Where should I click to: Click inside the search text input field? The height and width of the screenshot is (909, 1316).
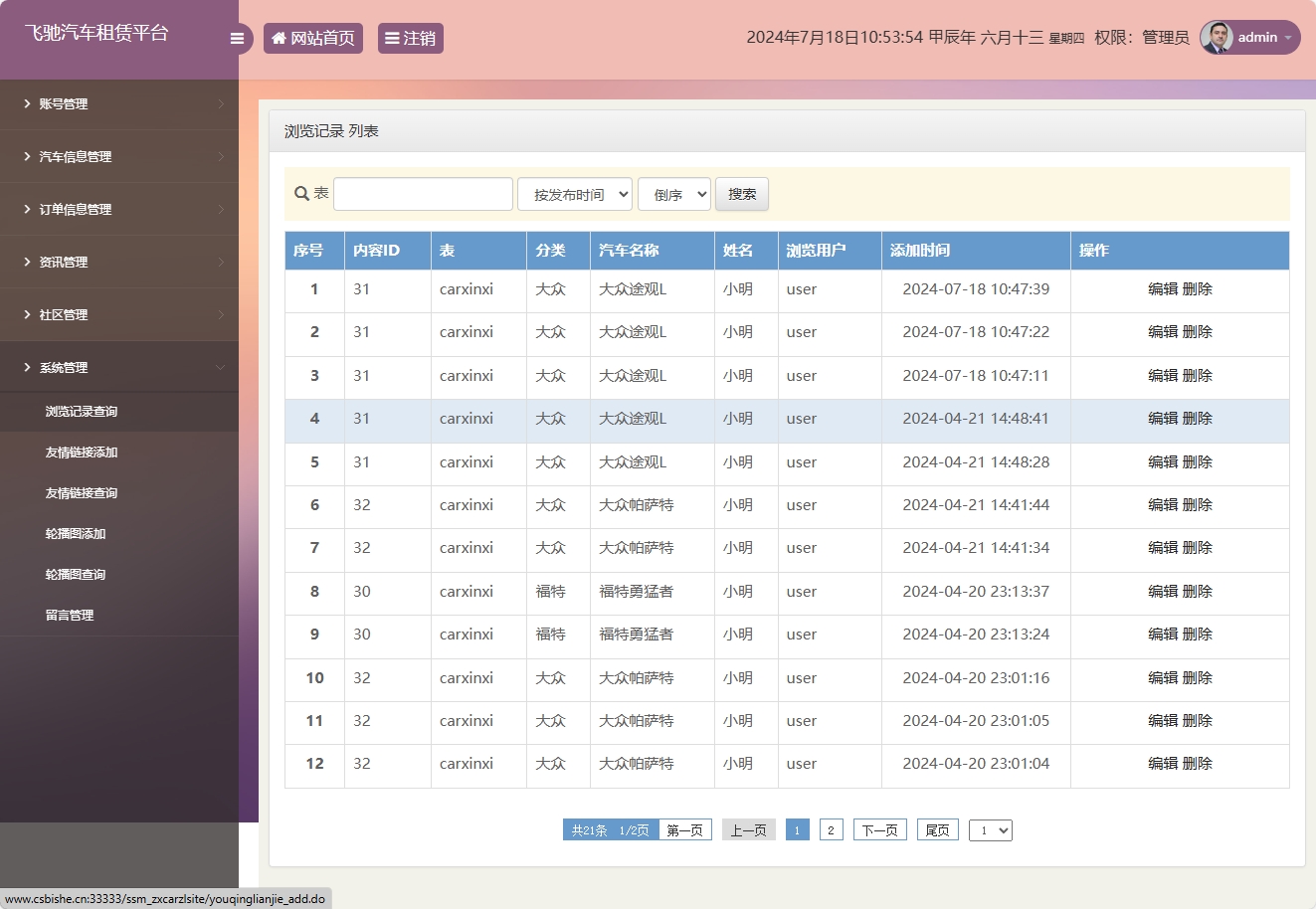click(423, 193)
